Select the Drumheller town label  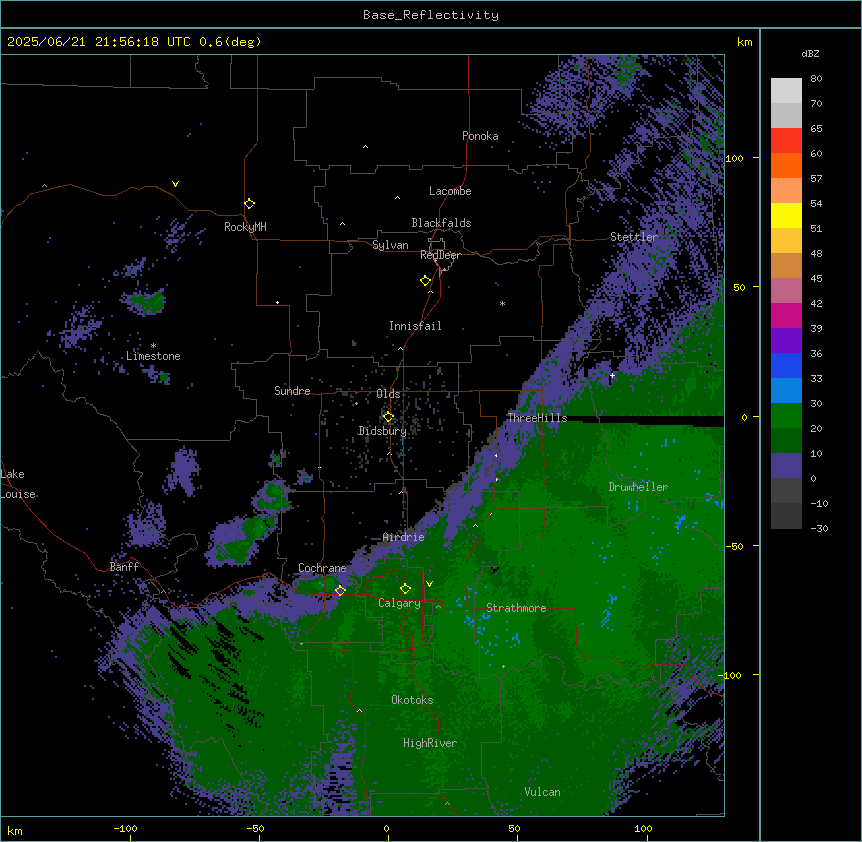(638, 487)
